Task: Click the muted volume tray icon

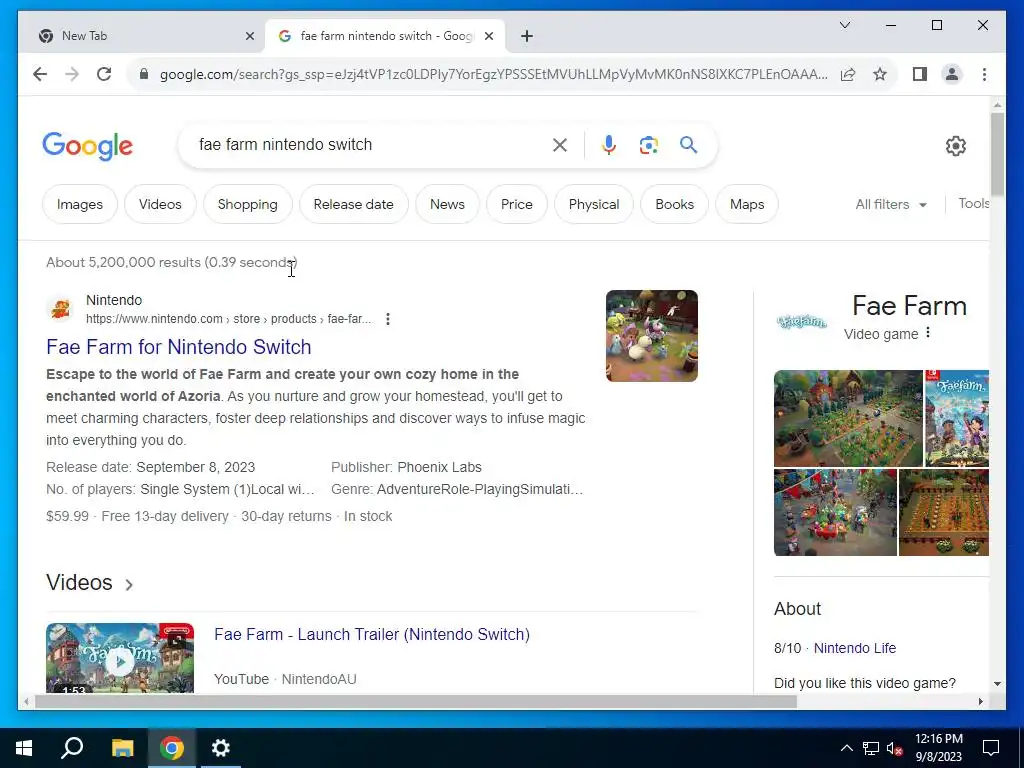Action: [x=895, y=748]
